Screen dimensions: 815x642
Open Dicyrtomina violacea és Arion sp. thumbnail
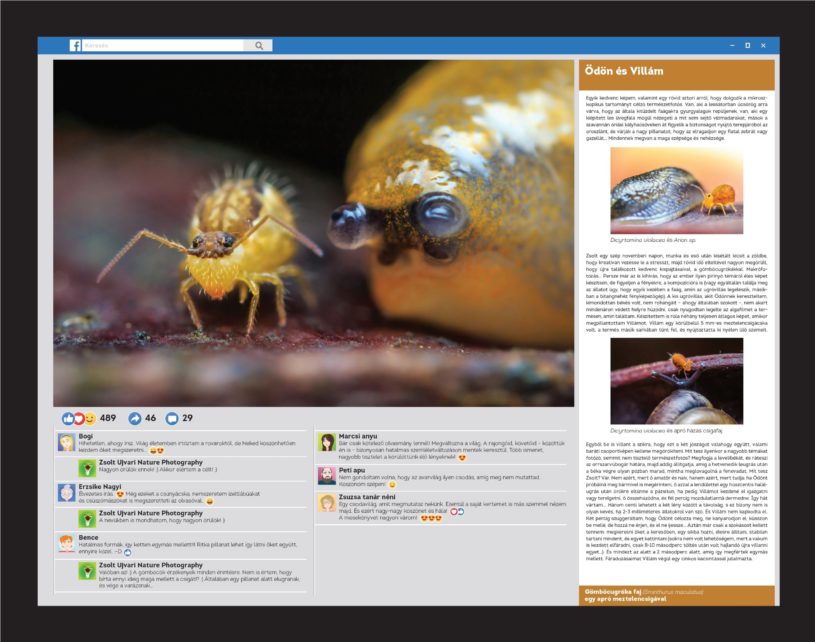[676, 192]
